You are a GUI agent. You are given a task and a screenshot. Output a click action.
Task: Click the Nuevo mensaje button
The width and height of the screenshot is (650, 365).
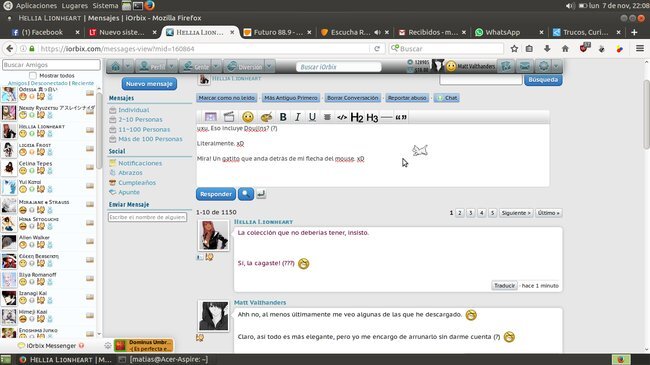pyautogui.click(x=149, y=84)
